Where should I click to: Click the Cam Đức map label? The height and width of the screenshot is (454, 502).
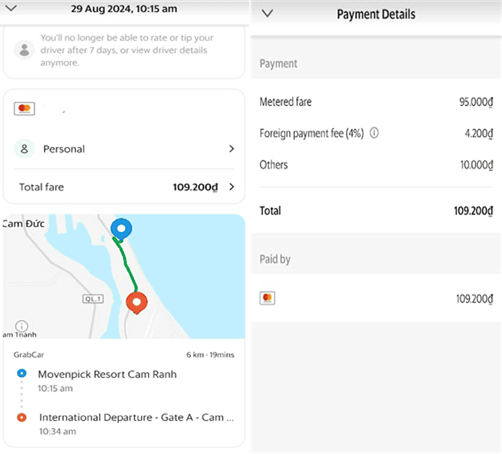coord(23,223)
